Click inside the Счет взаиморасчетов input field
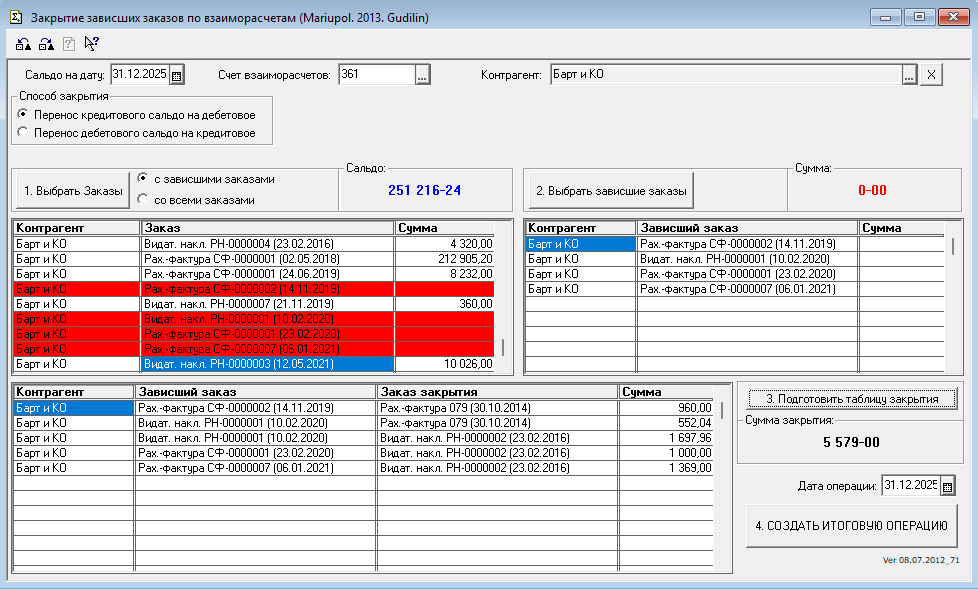This screenshot has height=589, width=978. tap(375, 75)
